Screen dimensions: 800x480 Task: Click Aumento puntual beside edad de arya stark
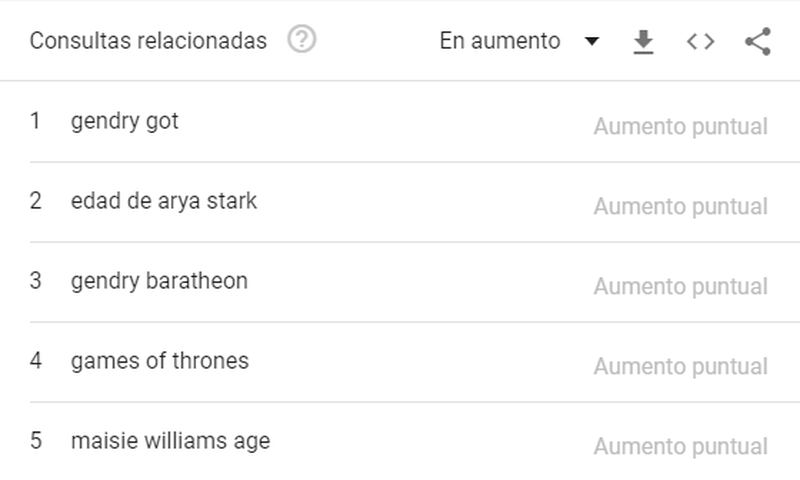681,207
